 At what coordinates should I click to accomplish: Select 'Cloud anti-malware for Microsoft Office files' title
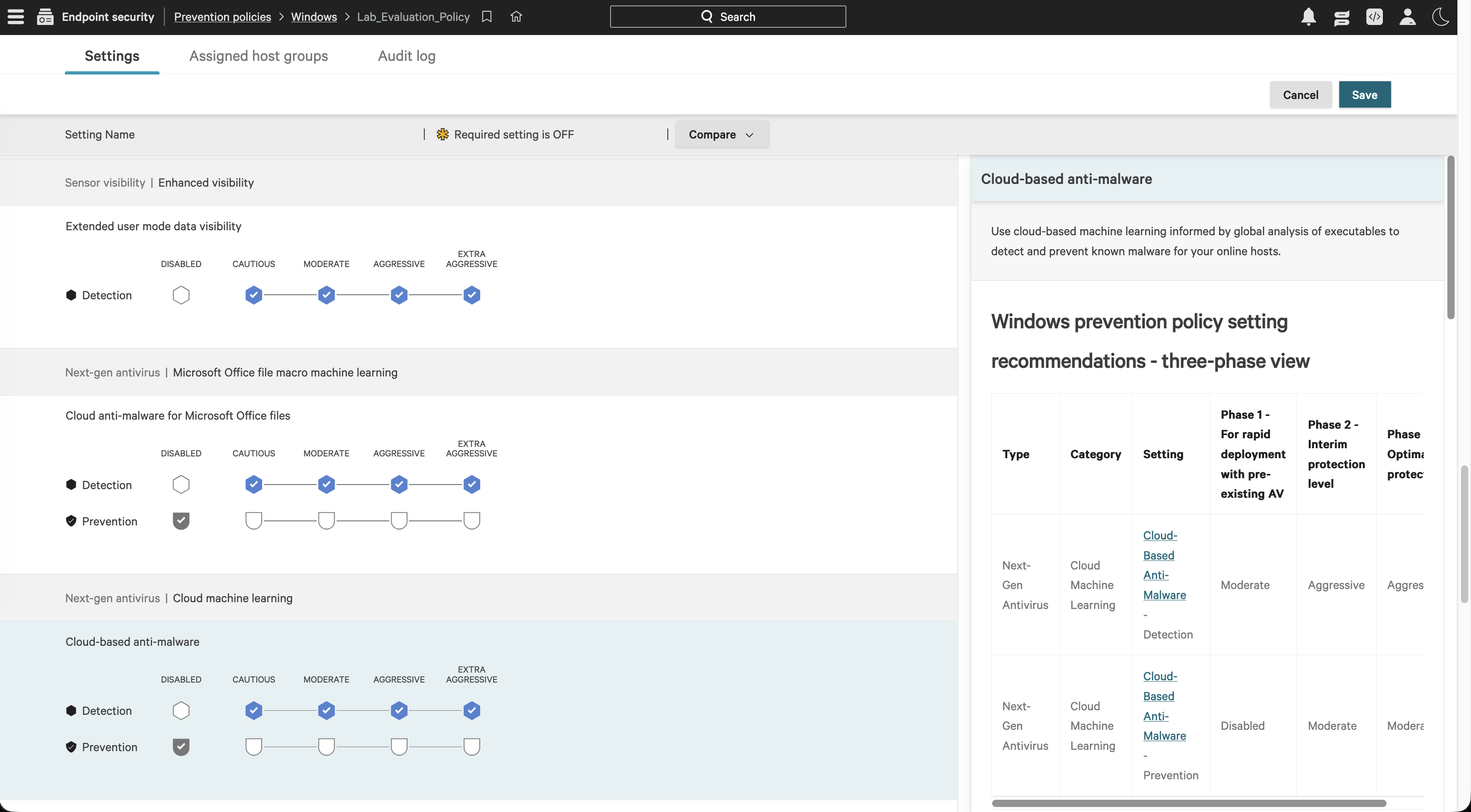[178, 416]
